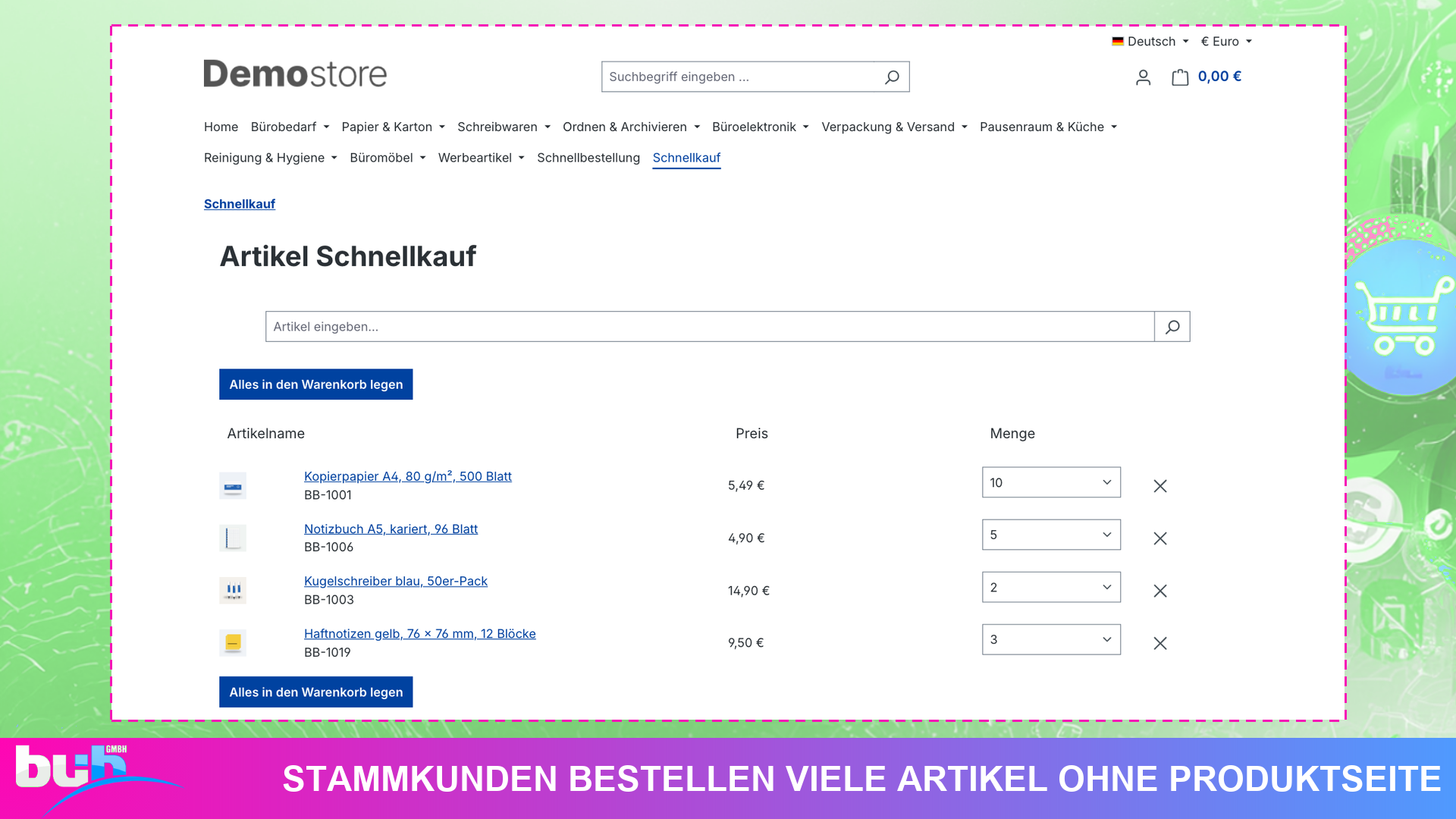Open quantity dropdown for Haftnotizen gelb
Image resolution: width=1456 pixels, height=819 pixels.
click(1051, 640)
